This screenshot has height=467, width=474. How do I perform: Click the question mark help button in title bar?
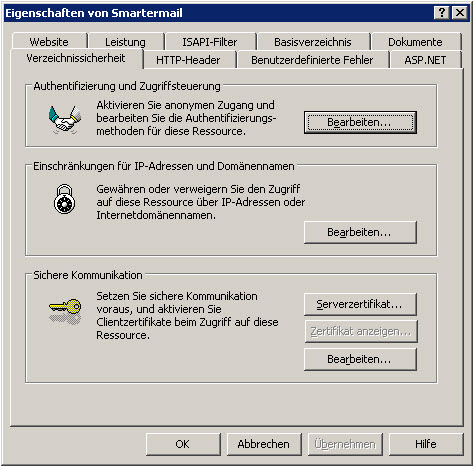442,13
